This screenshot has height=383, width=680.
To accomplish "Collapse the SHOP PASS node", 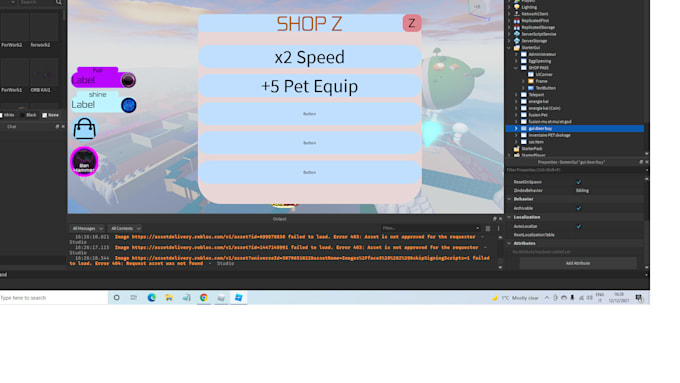I will (x=516, y=68).
